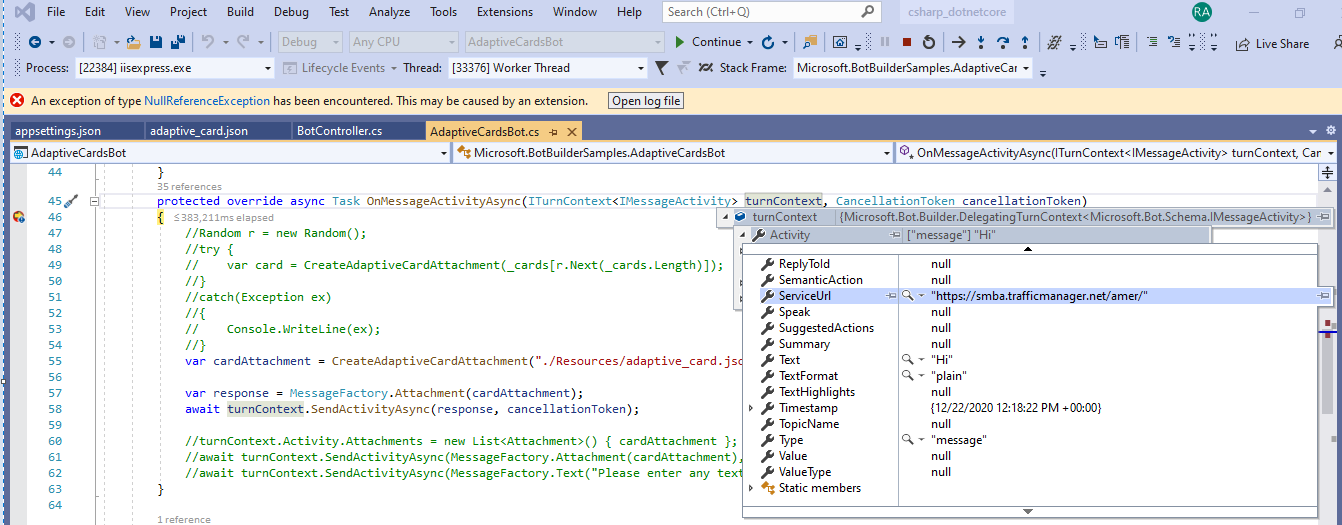This screenshot has height=525, width=1342.
Task: Open text visualizer magnifier beside ServiceUrl value
Action: tap(907, 296)
